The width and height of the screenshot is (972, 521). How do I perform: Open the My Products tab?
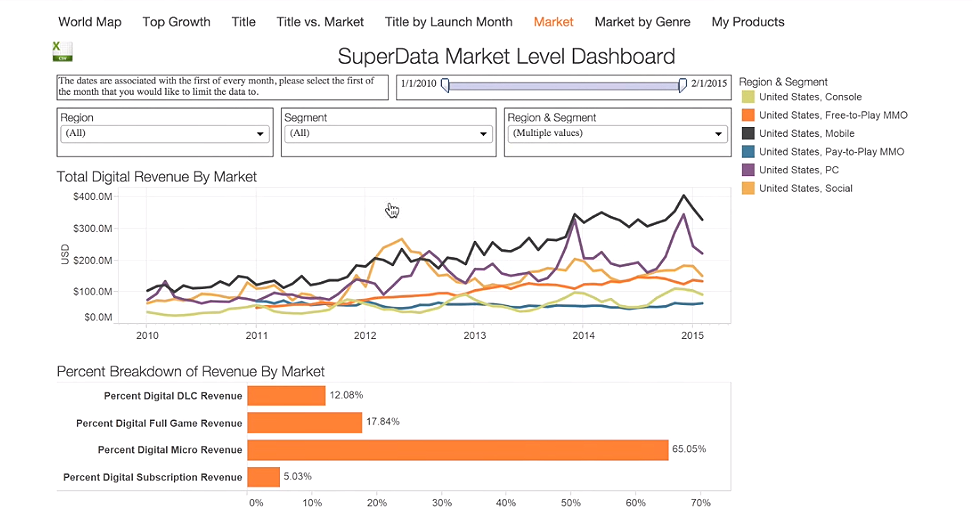748,21
